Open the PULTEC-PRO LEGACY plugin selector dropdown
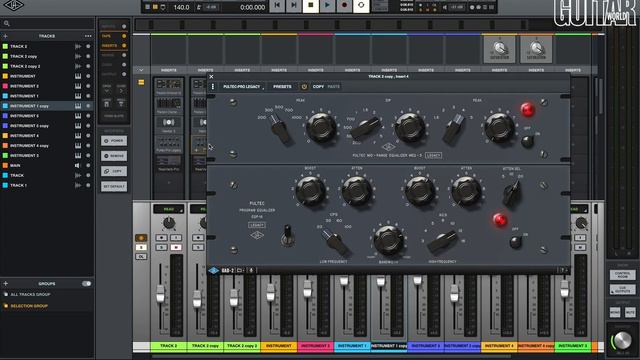The image size is (640, 360). (x=243, y=87)
